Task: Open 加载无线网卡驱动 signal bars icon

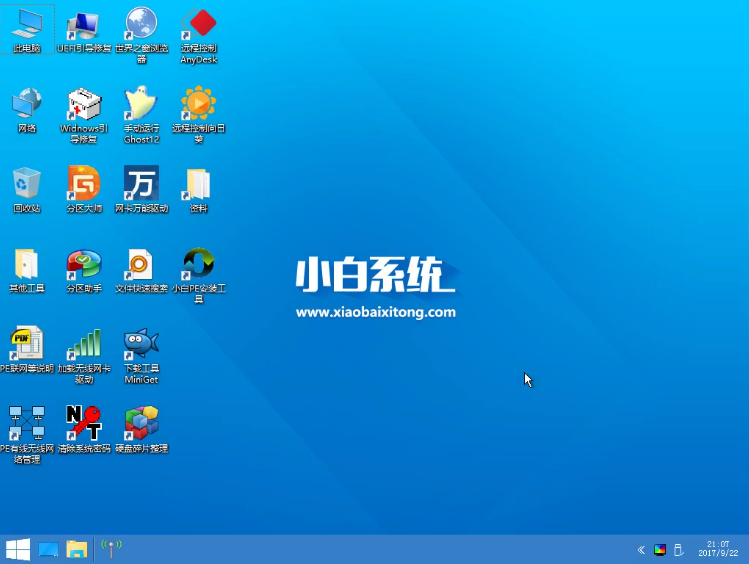Action: pos(83,343)
